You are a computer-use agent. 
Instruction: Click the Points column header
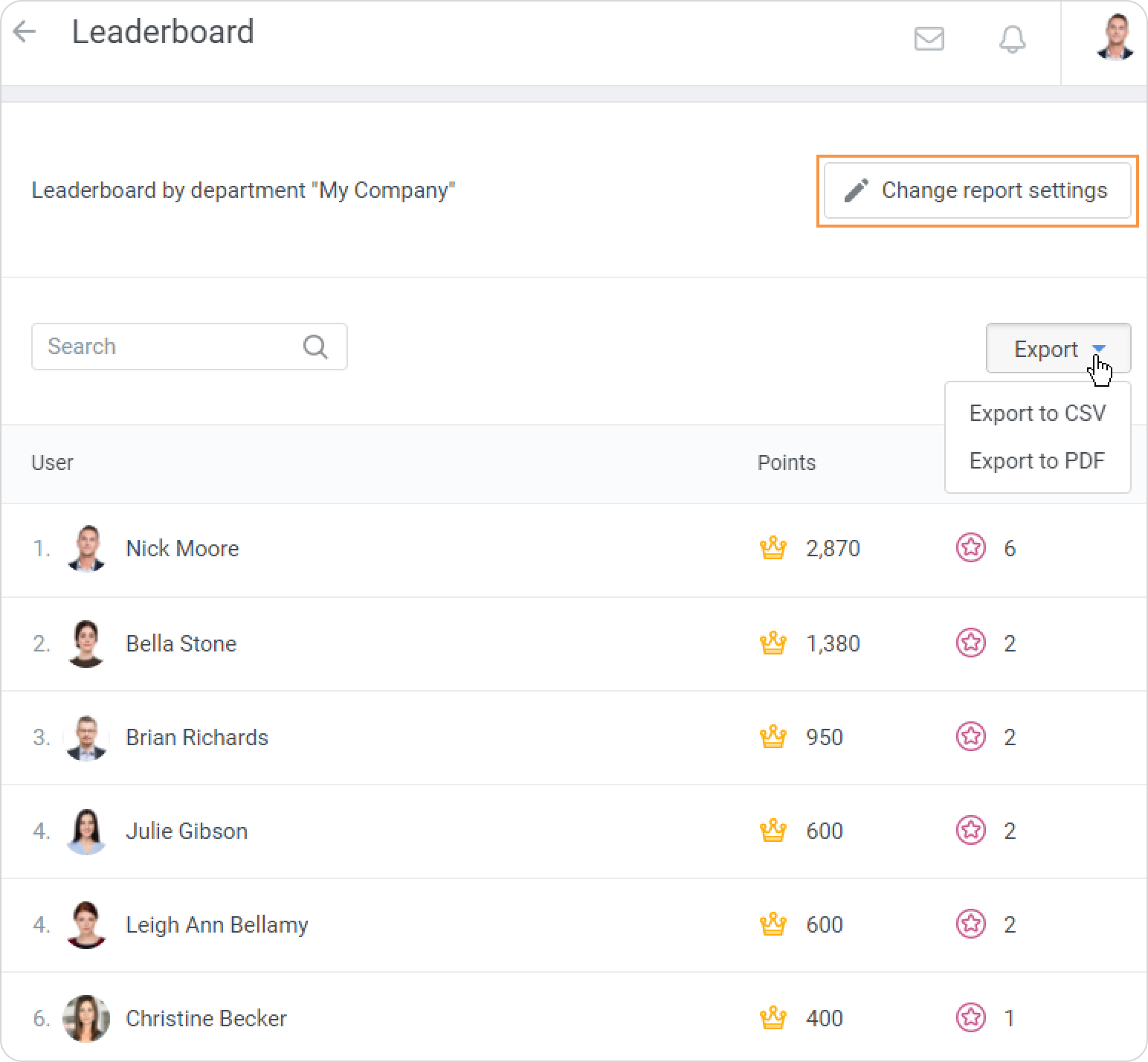786,463
